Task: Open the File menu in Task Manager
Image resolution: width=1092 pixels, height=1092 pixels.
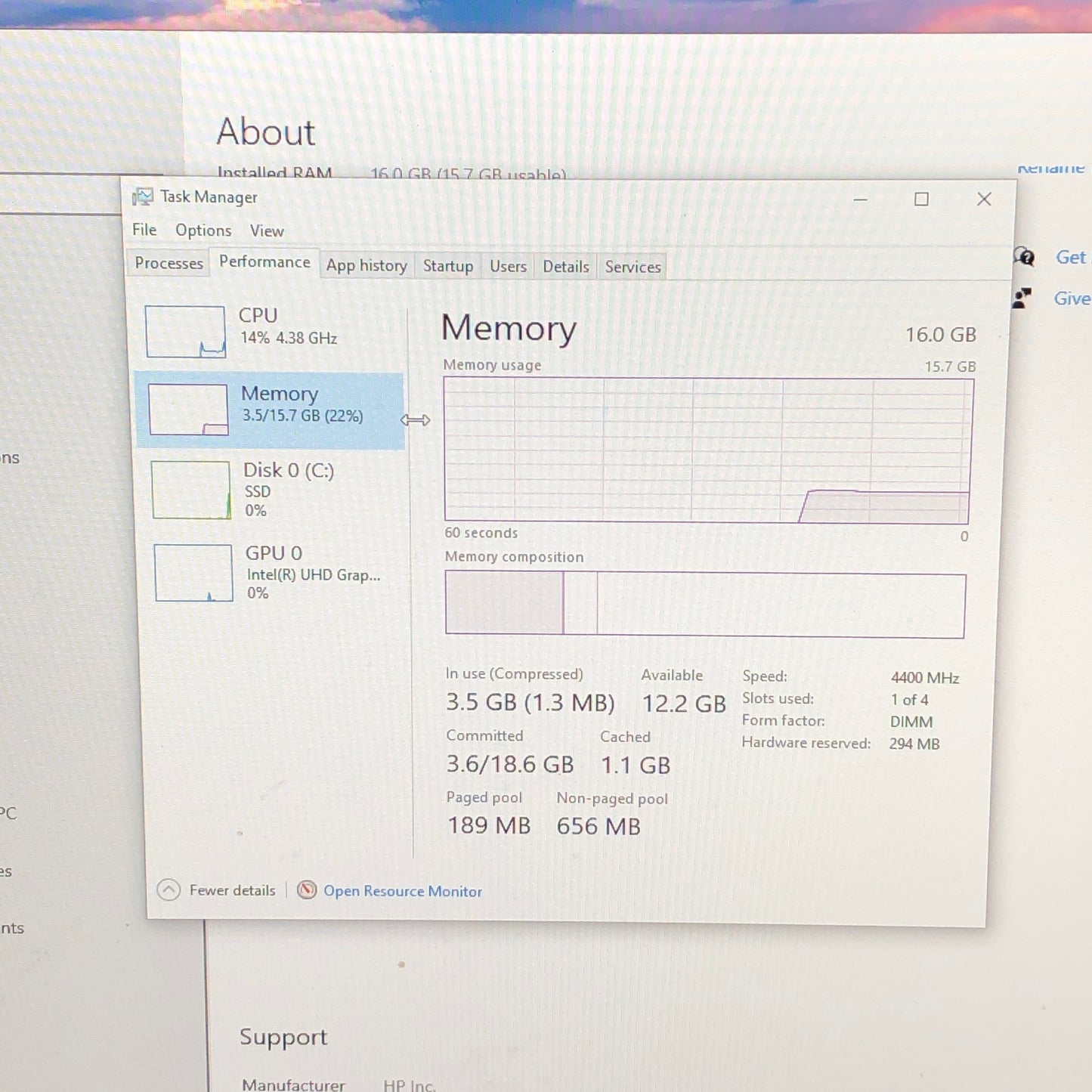Action: click(144, 230)
